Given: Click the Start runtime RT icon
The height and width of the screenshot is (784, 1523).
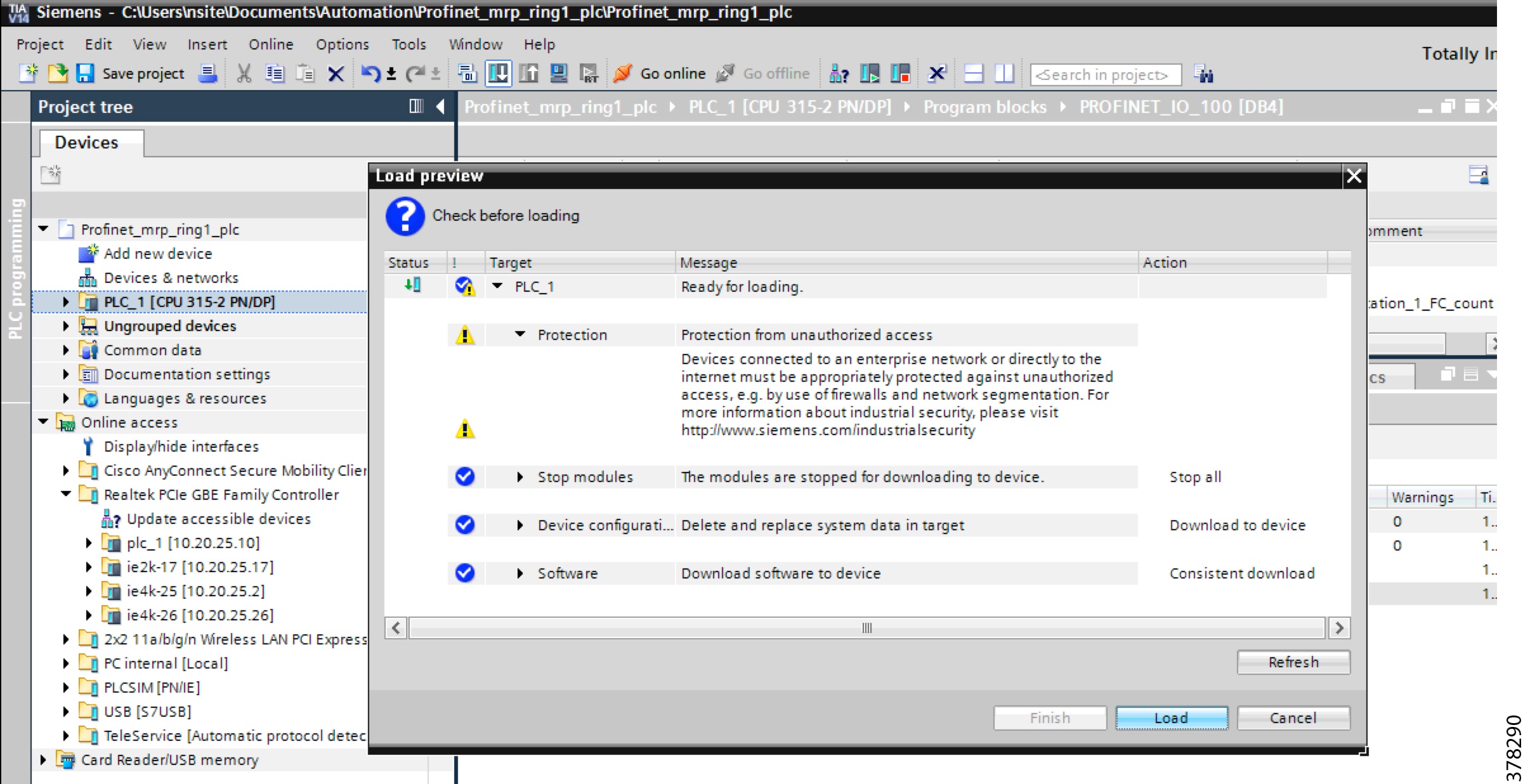Looking at the screenshot, I should tap(589, 74).
